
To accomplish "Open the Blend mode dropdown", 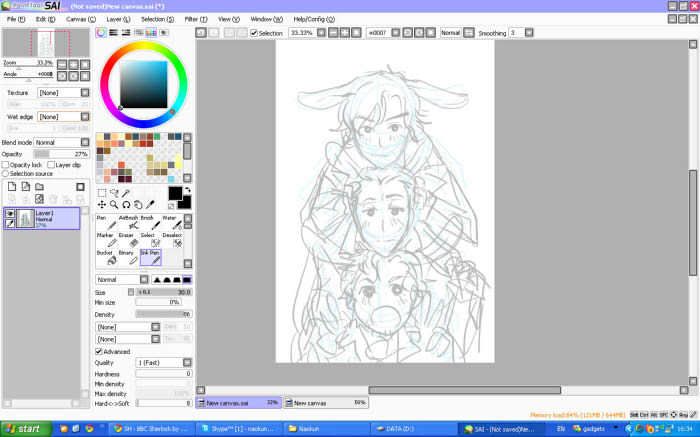I will [58, 143].
